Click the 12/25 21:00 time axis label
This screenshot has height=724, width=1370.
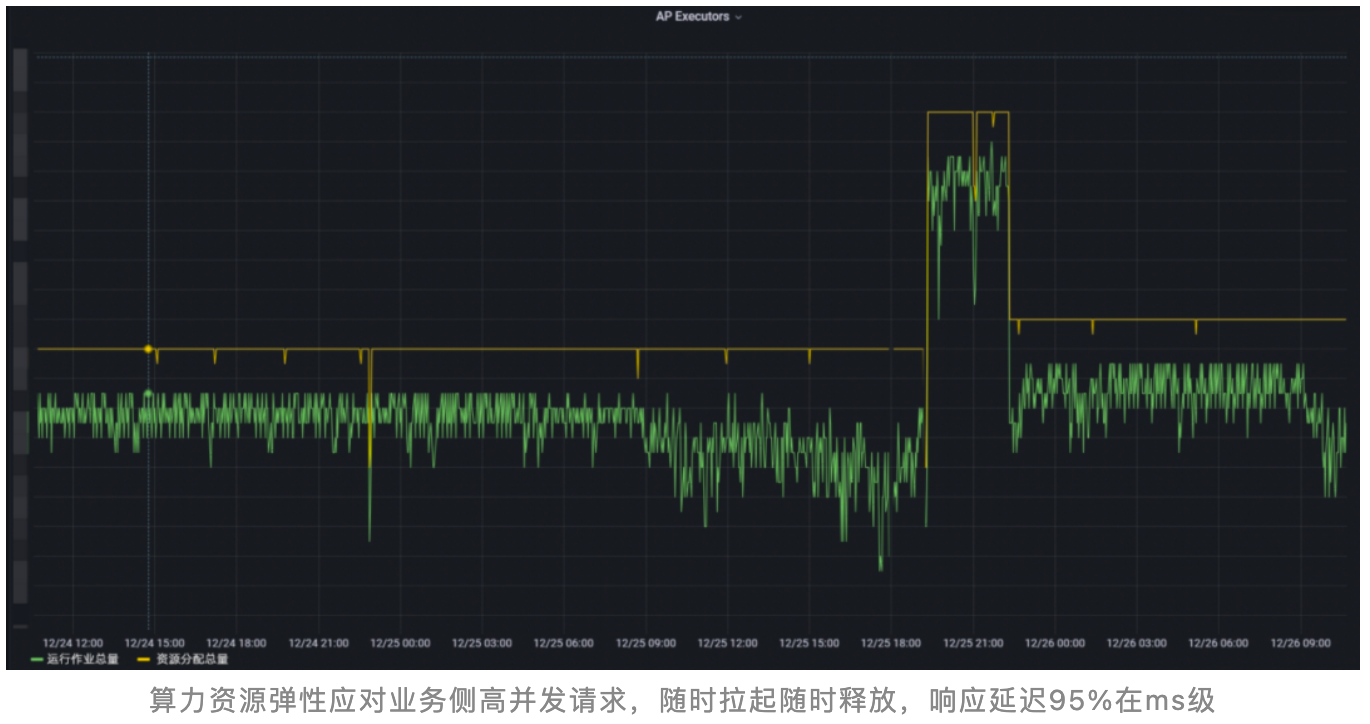coord(973,643)
